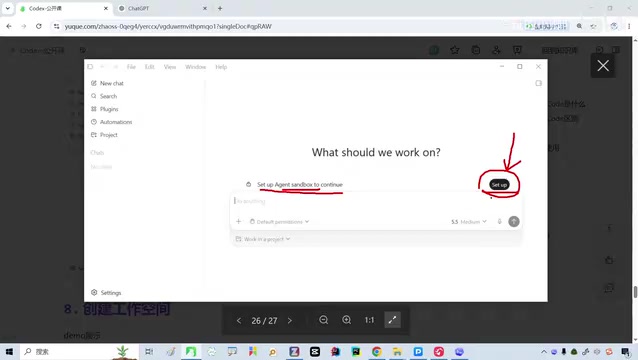Toggle fit-to-screen expand icon in viewer
The width and height of the screenshot is (638, 360).
392,320
